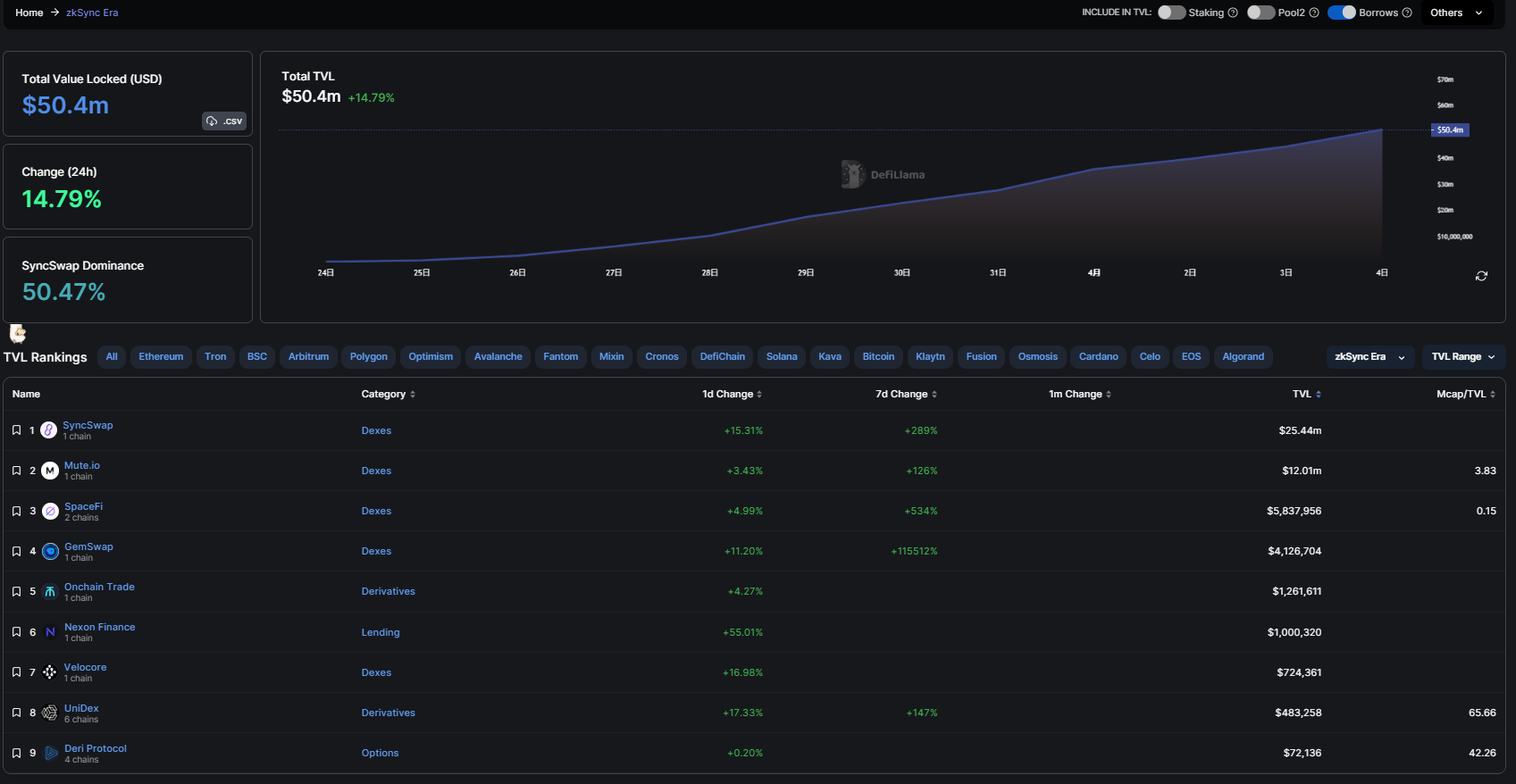Filter rankings by BSC
Image resolution: width=1516 pixels, height=784 pixels.
click(x=257, y=357)
